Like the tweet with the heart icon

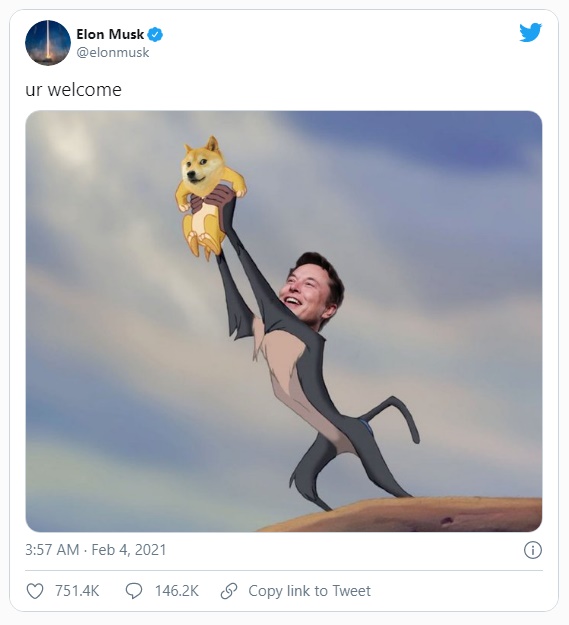pos(35,591)
